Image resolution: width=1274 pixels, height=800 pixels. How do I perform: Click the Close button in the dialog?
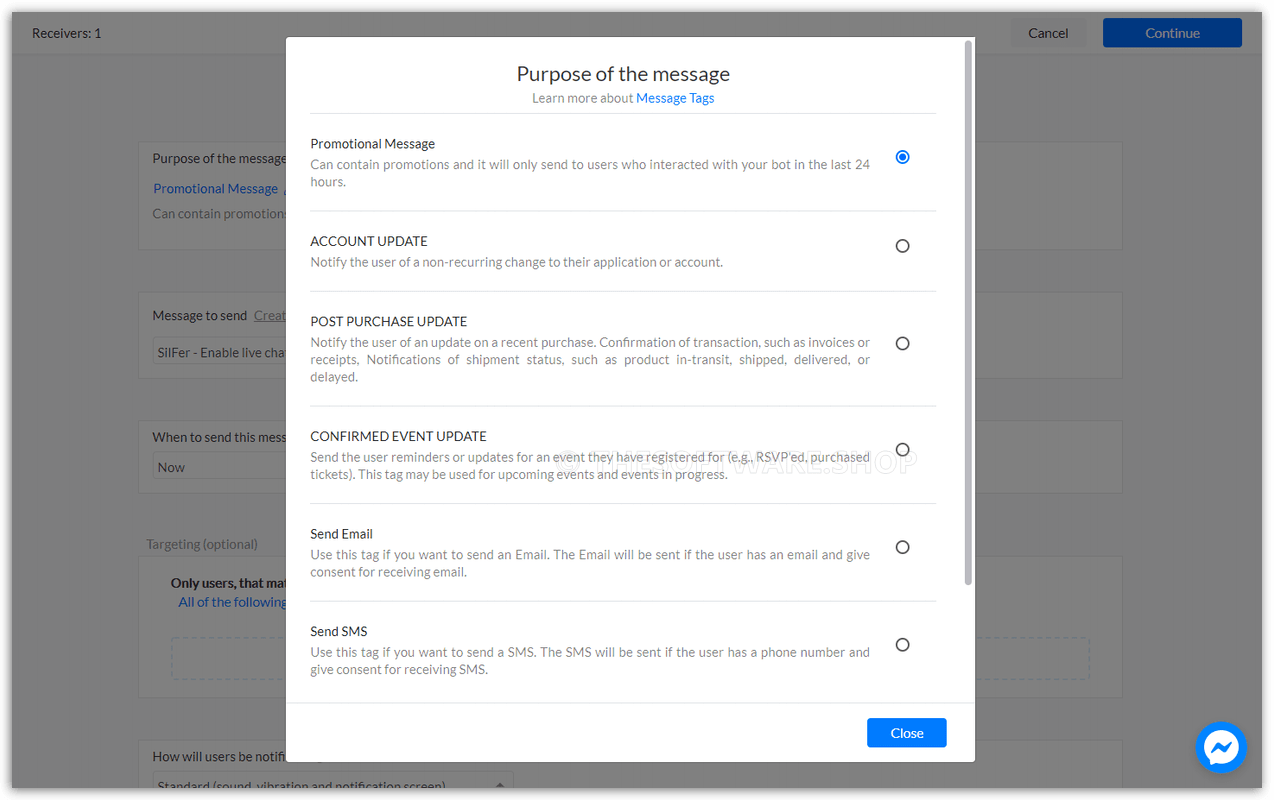coord(906,733)
